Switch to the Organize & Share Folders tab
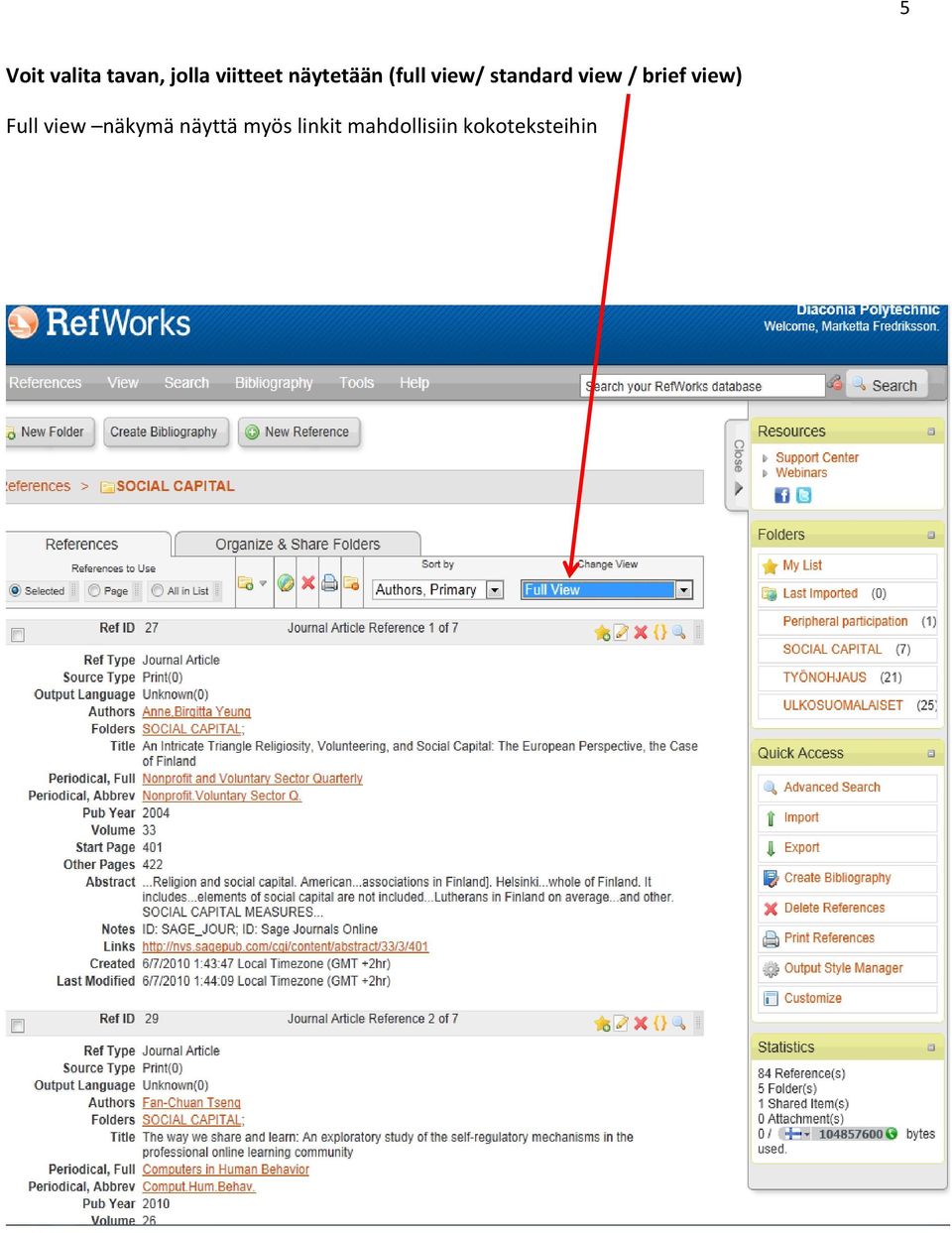This screenshot has height=1233, width=952. pos(297,545)
